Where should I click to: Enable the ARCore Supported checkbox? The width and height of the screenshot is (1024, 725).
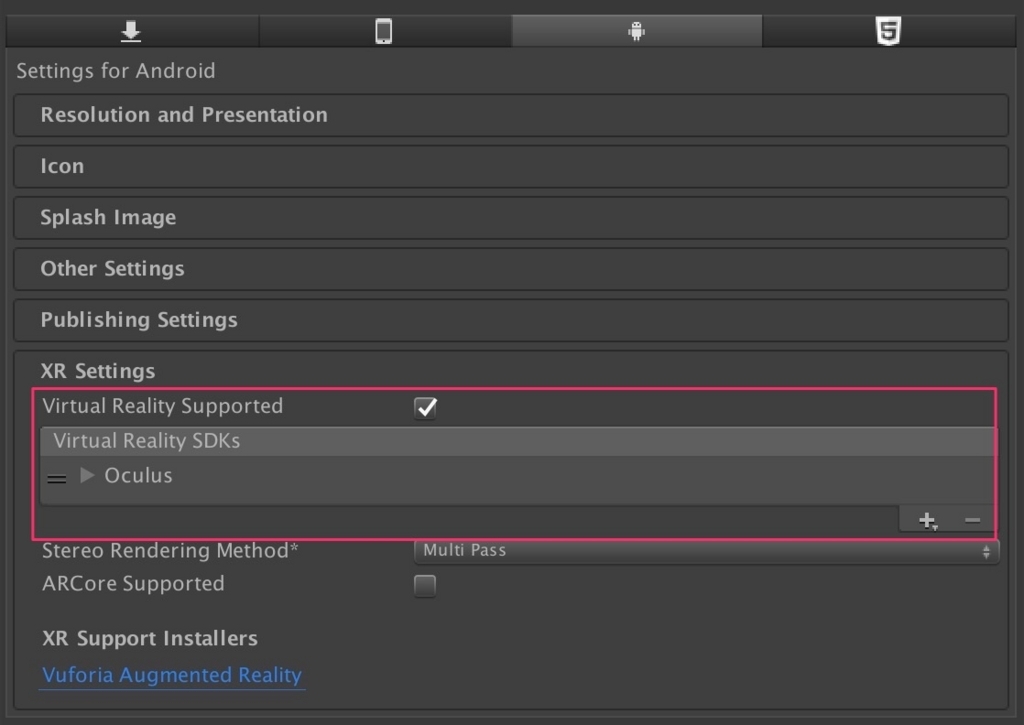coord(425,586)
